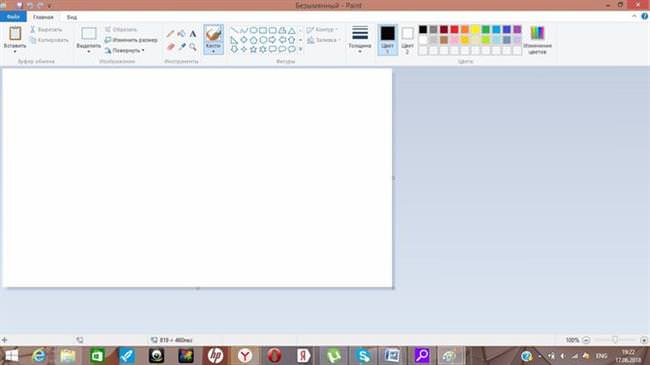
Task: Click the zoom slider handle
Action: click(x=615, y=340)
